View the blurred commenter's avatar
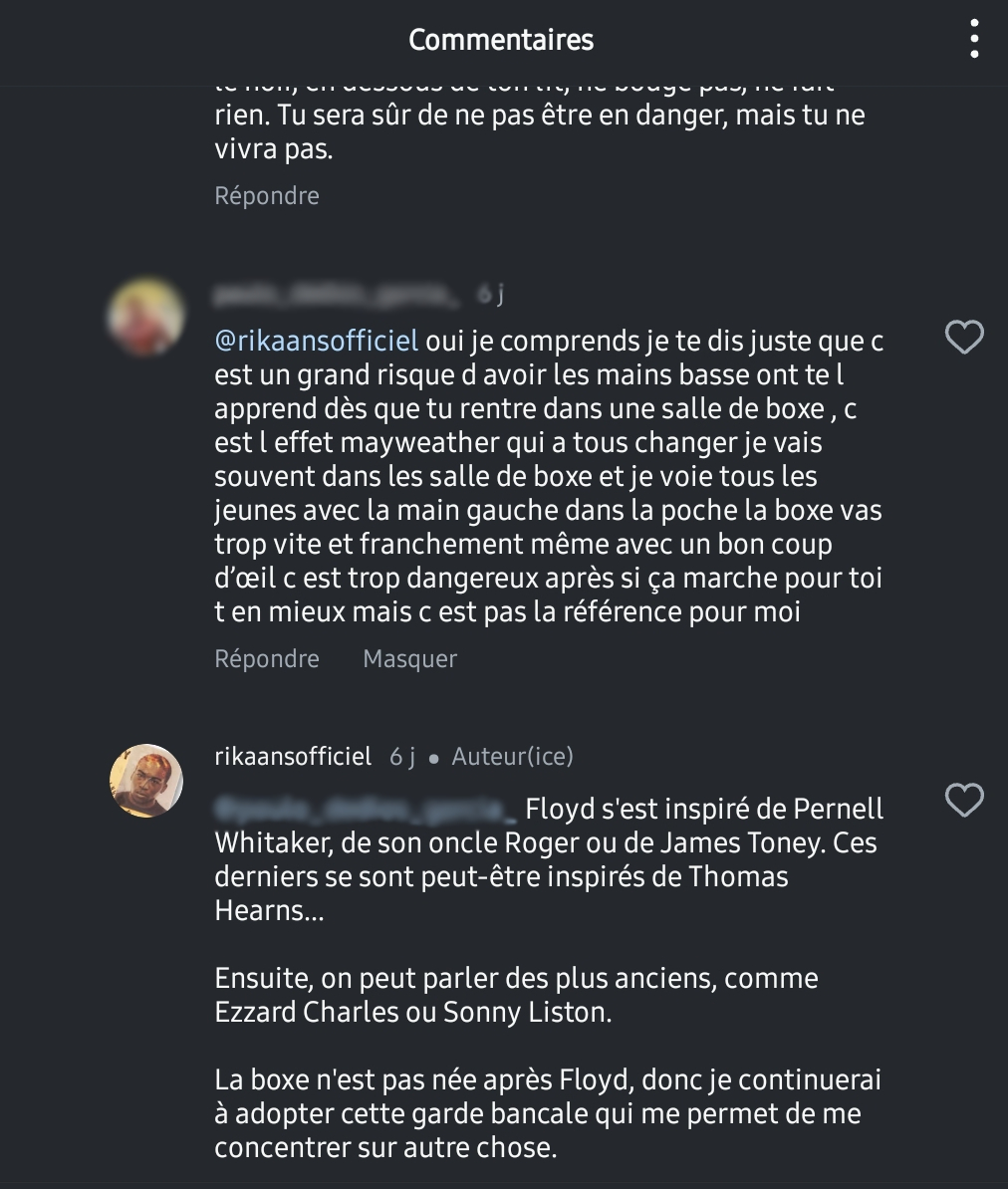The height and width of the screenshot is (1189, 1008). coord(146,317)
